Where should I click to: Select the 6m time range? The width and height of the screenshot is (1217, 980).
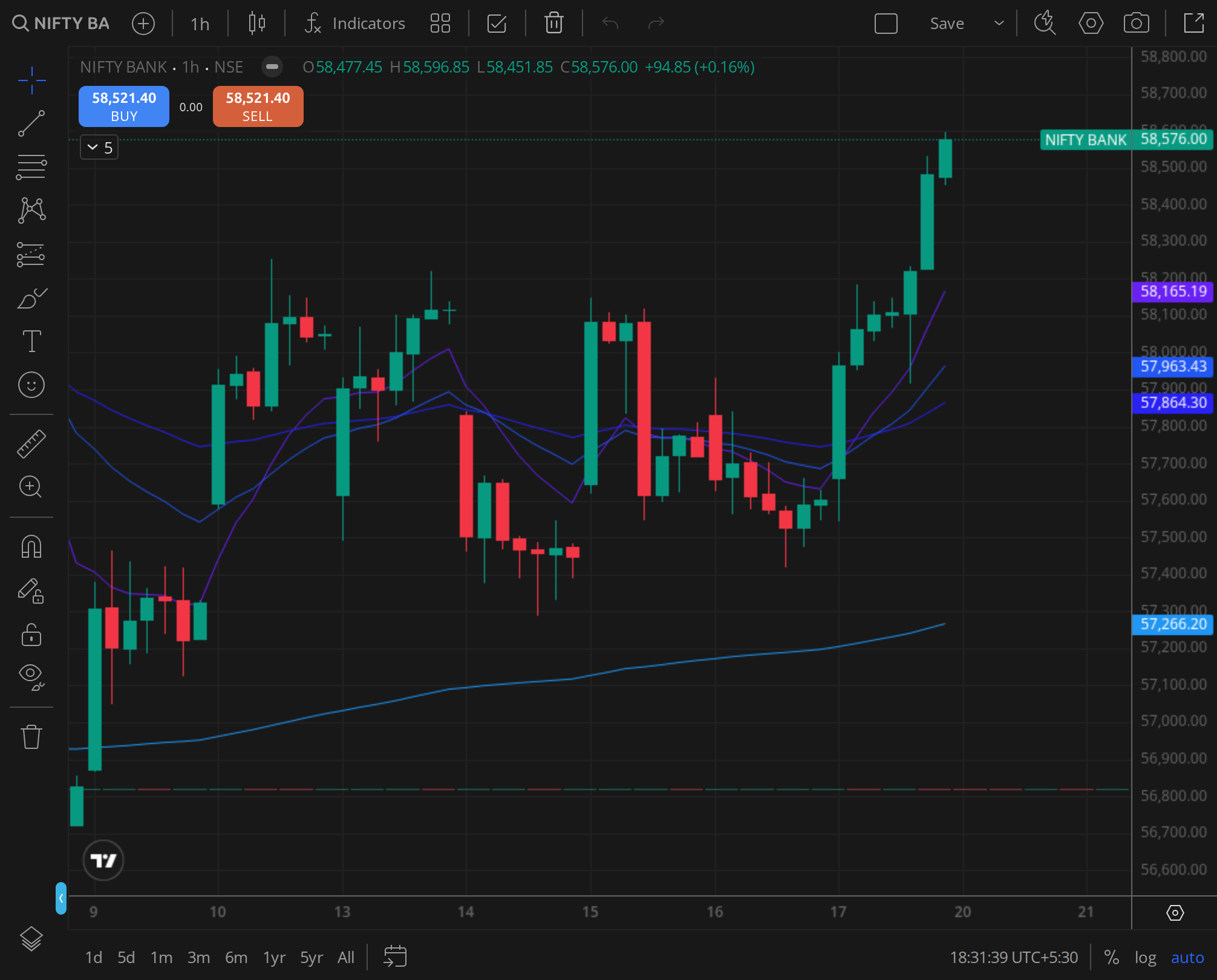[236, 958]
